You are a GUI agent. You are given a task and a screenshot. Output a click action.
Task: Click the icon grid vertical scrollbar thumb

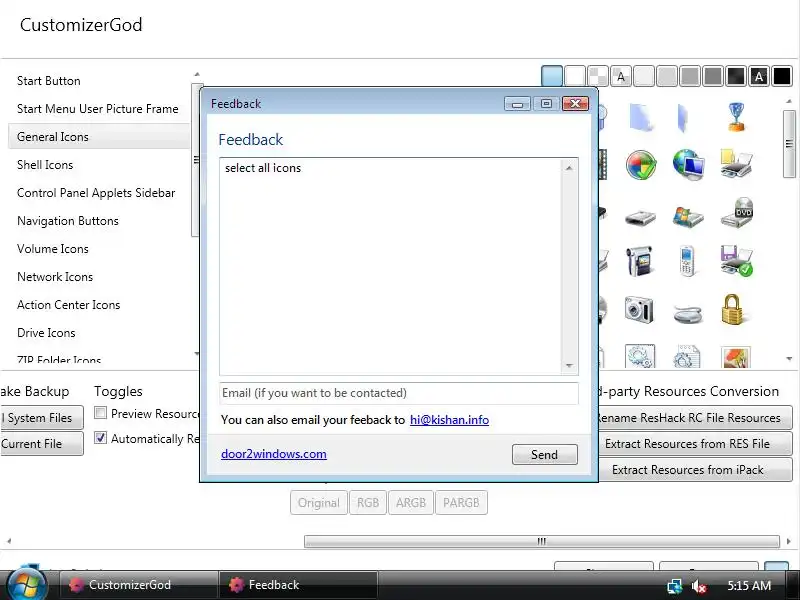tap(789, 144)
